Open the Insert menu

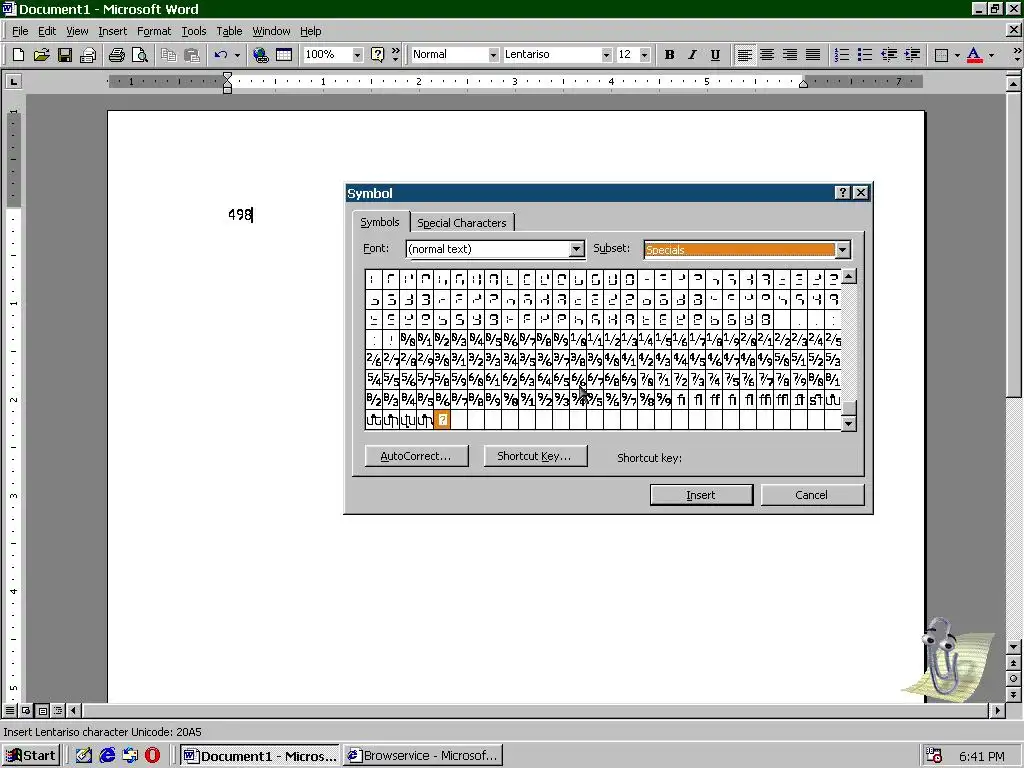(x=112, y=31)
